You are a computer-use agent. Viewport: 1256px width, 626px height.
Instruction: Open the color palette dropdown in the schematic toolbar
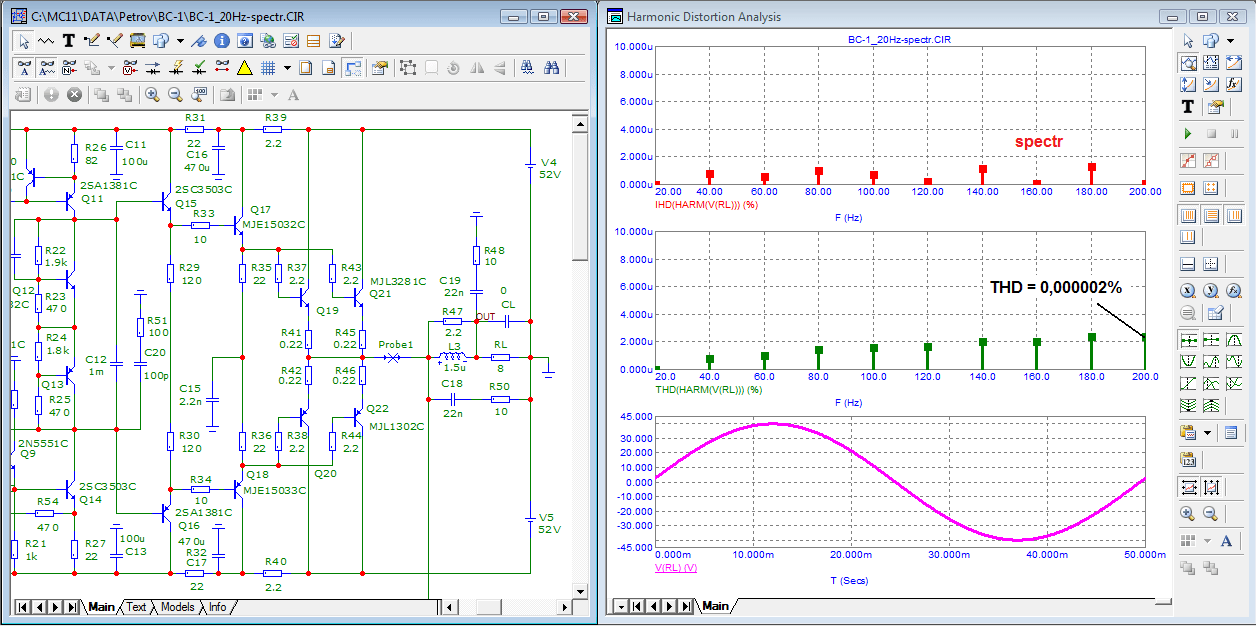pyautogui.click(x=274, y=95)
